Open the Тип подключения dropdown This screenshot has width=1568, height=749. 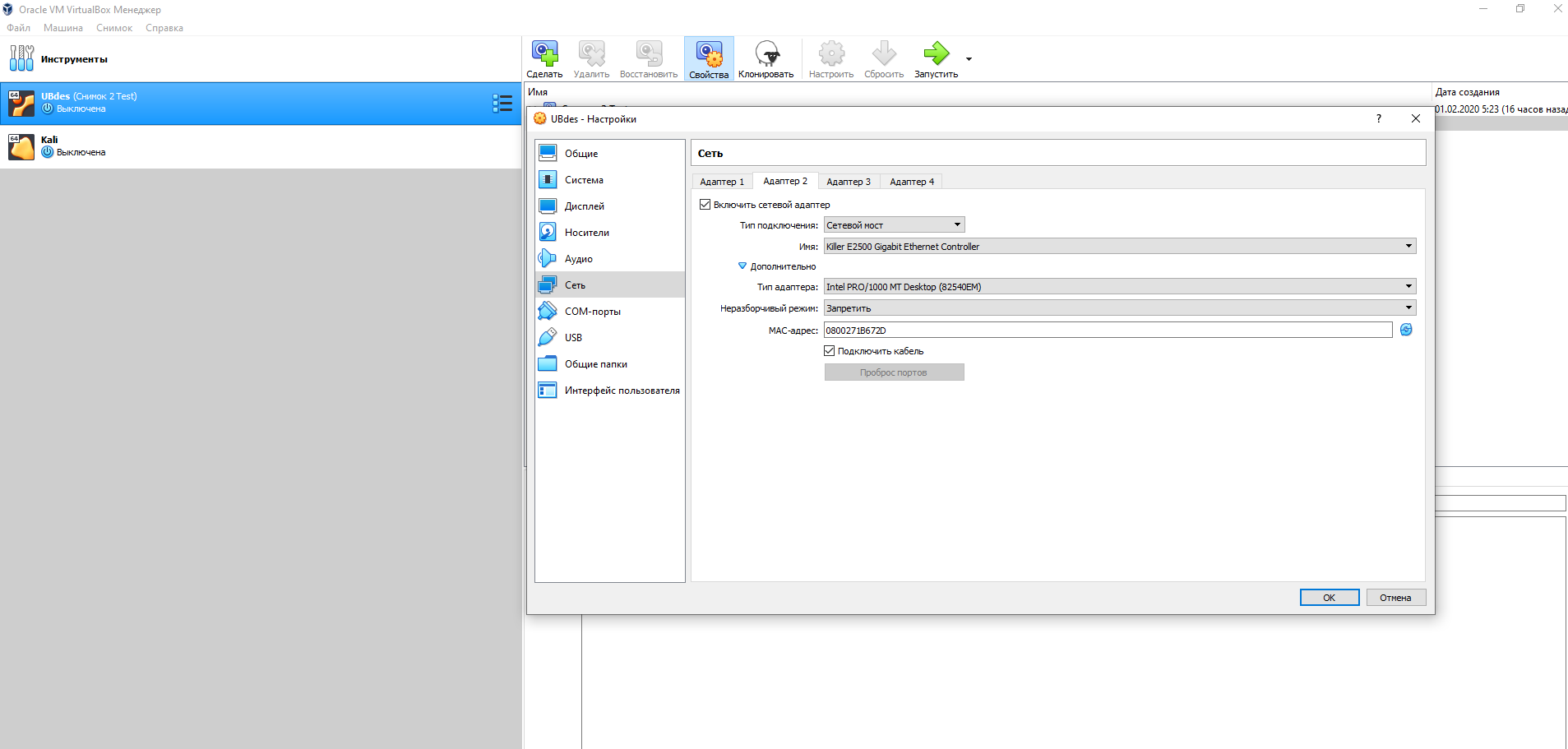[895, 225]
